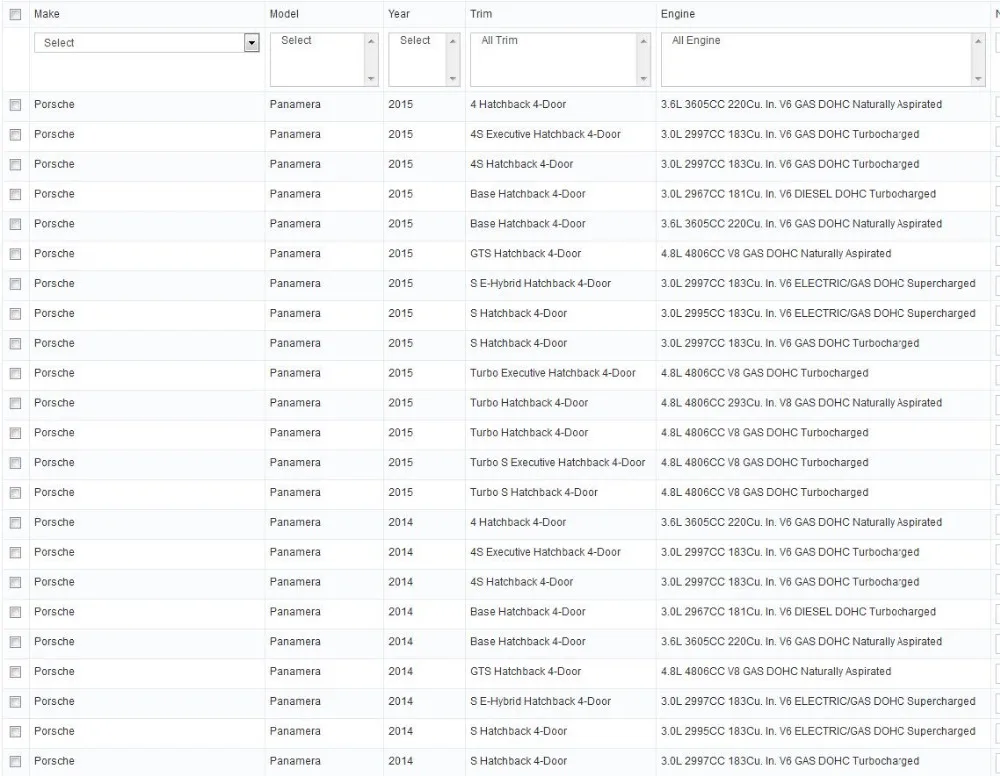The width and height of the screenshot is (1000, 776).
Task: Click the down arrow of Year list scrollbar
Action: 453,79
